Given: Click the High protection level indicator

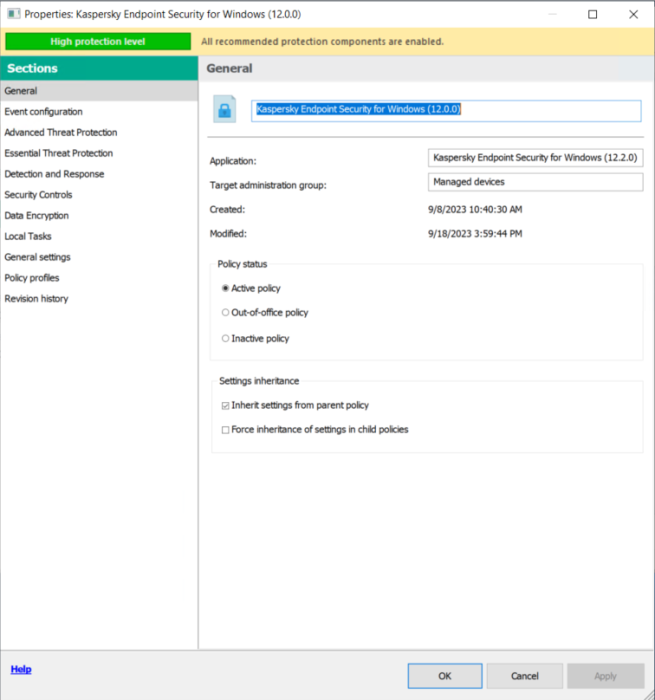Looking at the screenshot, I should tap(98, 42).
